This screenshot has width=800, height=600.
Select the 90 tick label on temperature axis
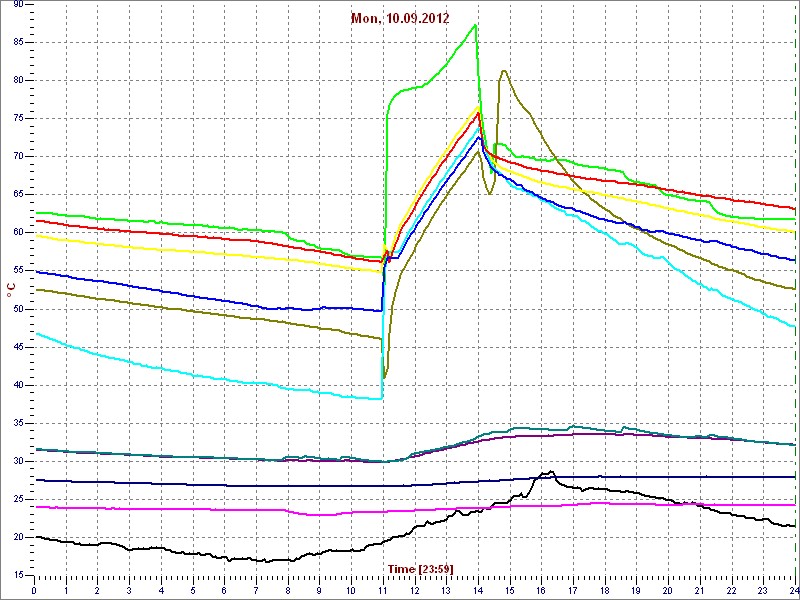tap(17, 4)
